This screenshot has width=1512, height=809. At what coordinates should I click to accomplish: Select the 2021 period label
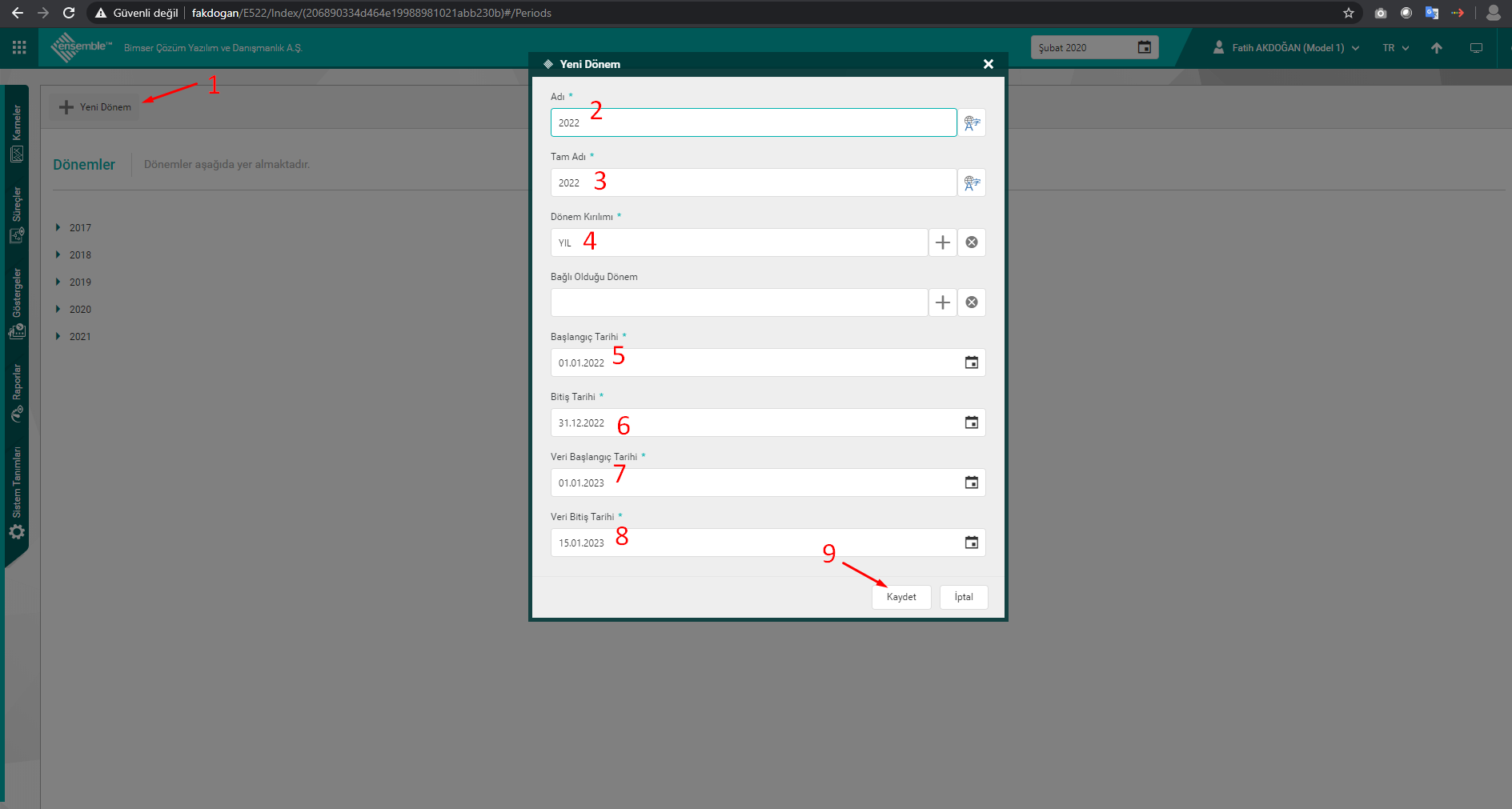tap(80, 337)
